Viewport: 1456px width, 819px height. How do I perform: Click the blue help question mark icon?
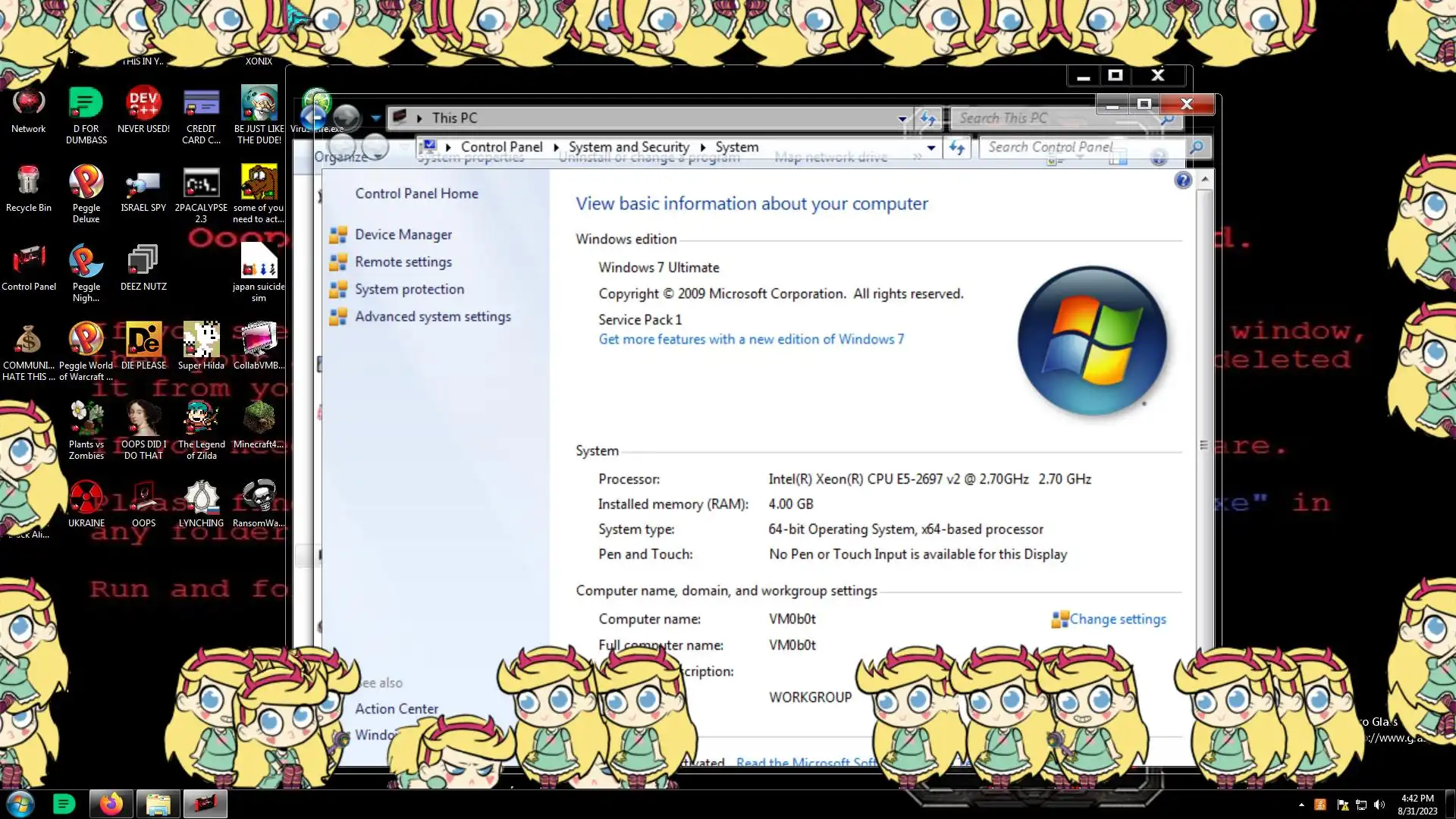point(1182,180)
